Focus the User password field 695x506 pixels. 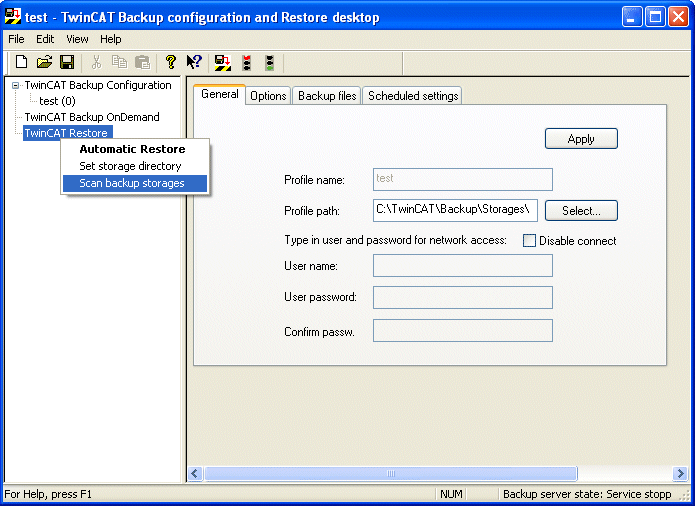tap(463, 297)
